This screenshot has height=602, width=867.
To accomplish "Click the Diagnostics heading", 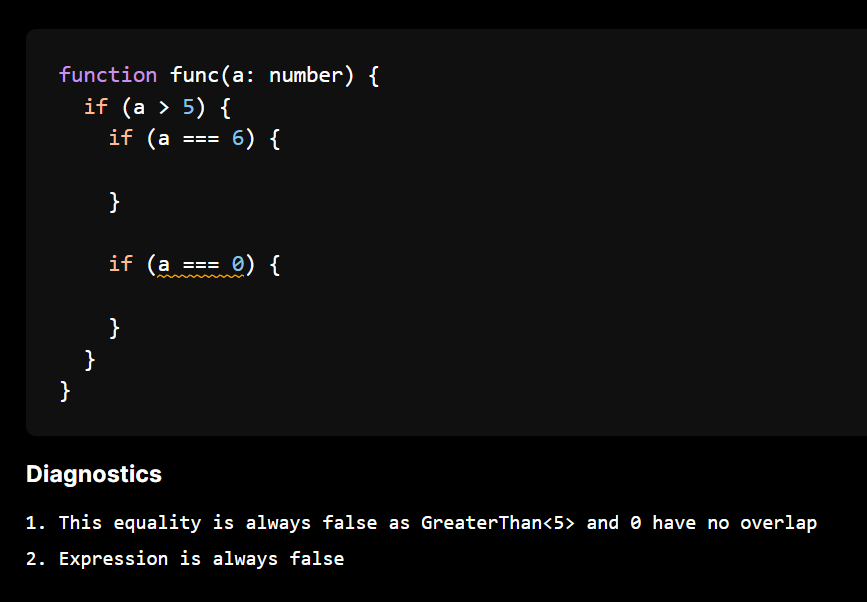I will click(94, 474).
